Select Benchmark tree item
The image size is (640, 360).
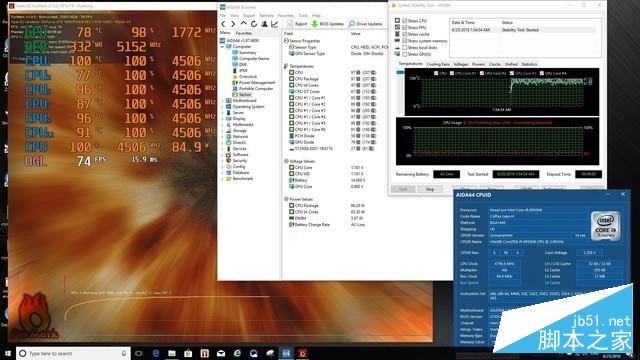[242, 179]
